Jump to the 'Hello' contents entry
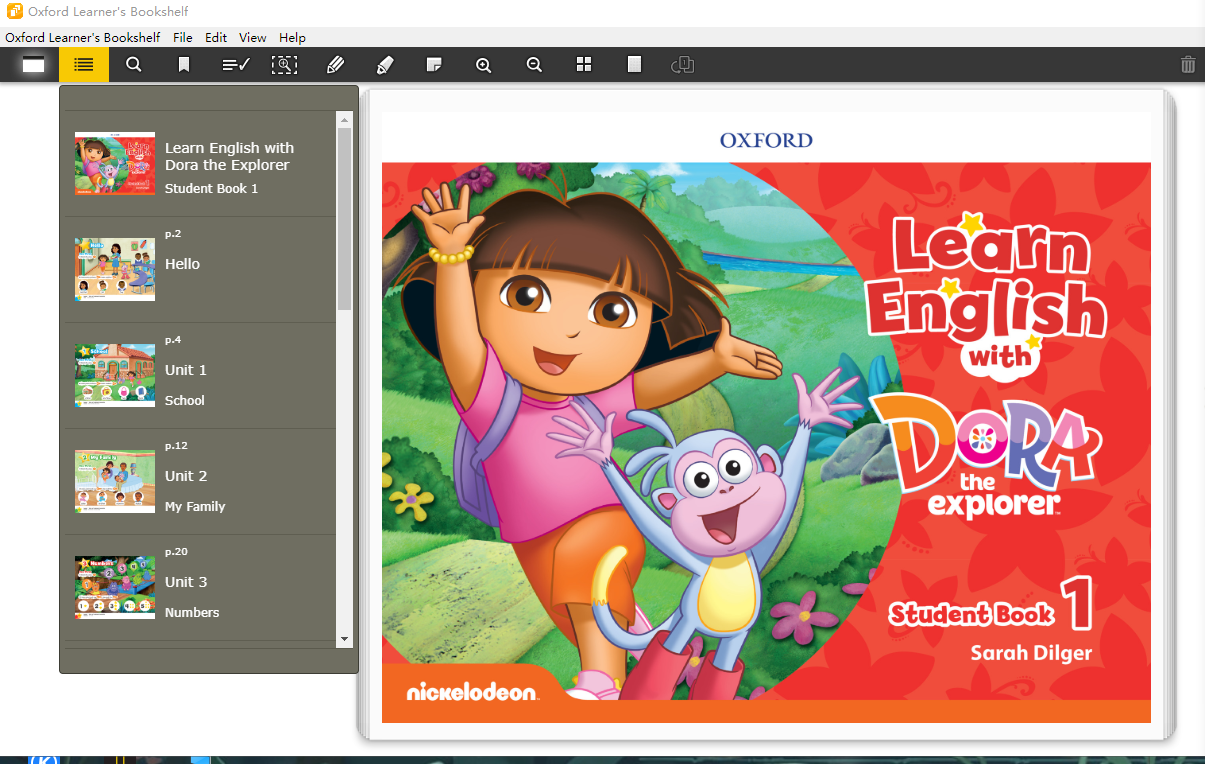 182,264
